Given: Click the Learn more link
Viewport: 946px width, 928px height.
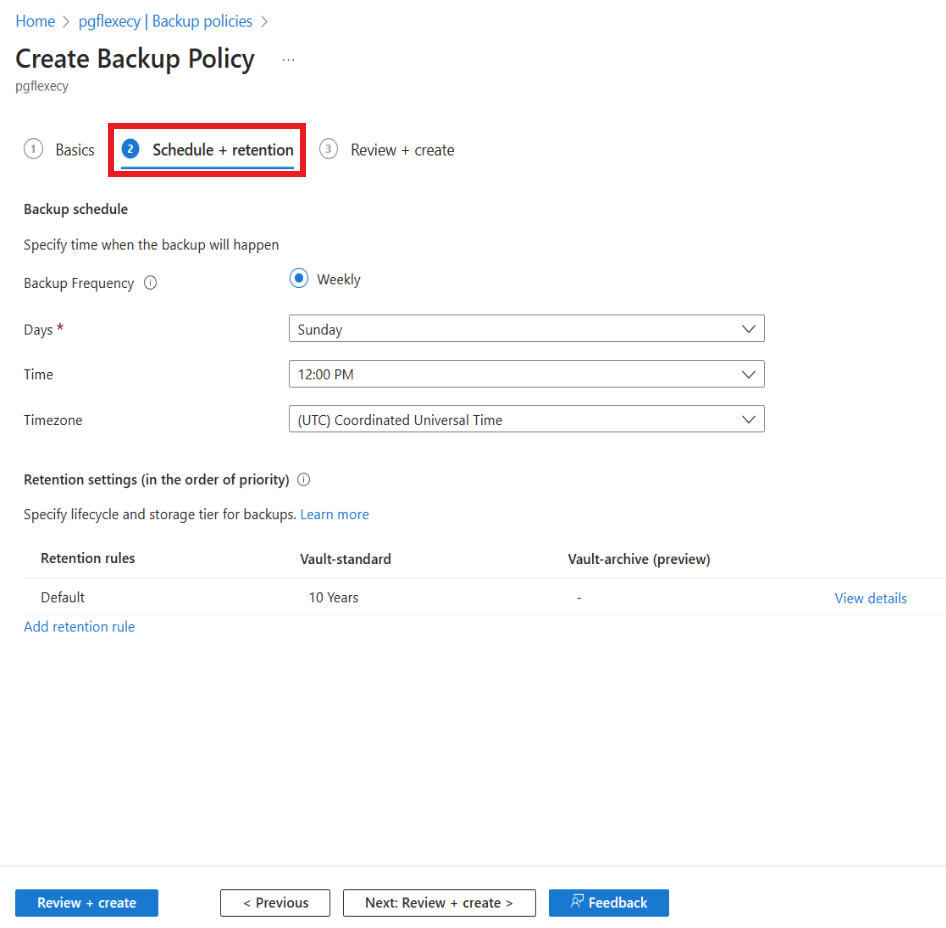Looking at the screenshot, I should pos(334,515).
